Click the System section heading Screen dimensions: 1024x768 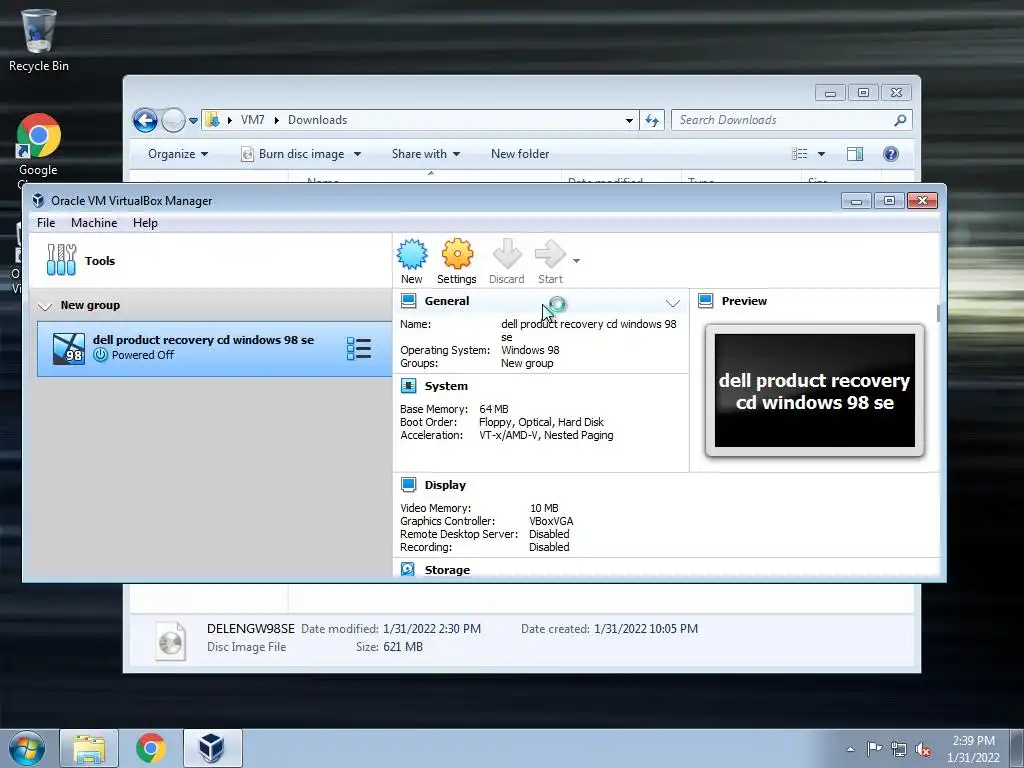pos(446,385)
